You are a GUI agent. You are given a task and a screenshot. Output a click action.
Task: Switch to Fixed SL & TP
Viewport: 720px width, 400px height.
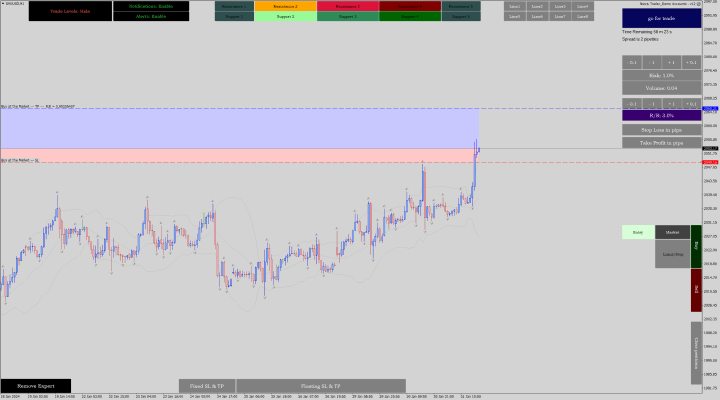(207, 385)
